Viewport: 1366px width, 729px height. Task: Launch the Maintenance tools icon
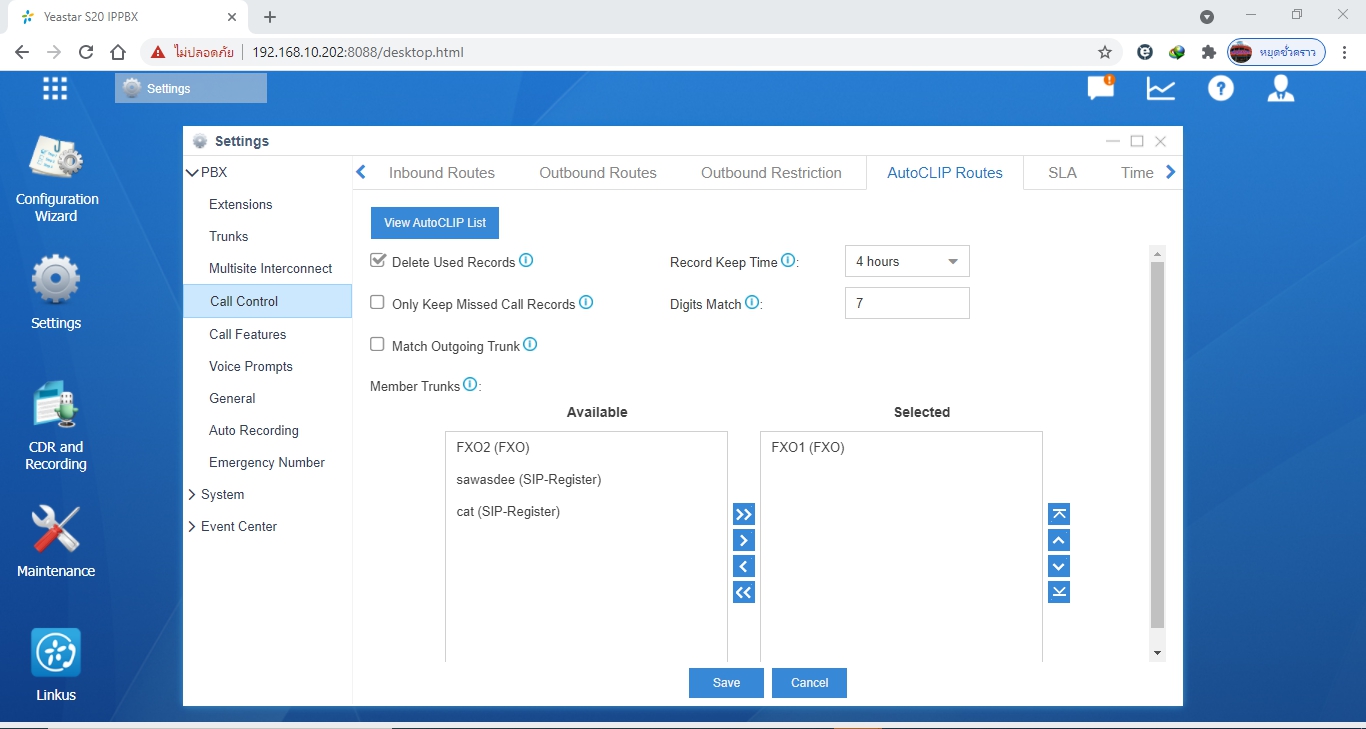tap(56, 530)
